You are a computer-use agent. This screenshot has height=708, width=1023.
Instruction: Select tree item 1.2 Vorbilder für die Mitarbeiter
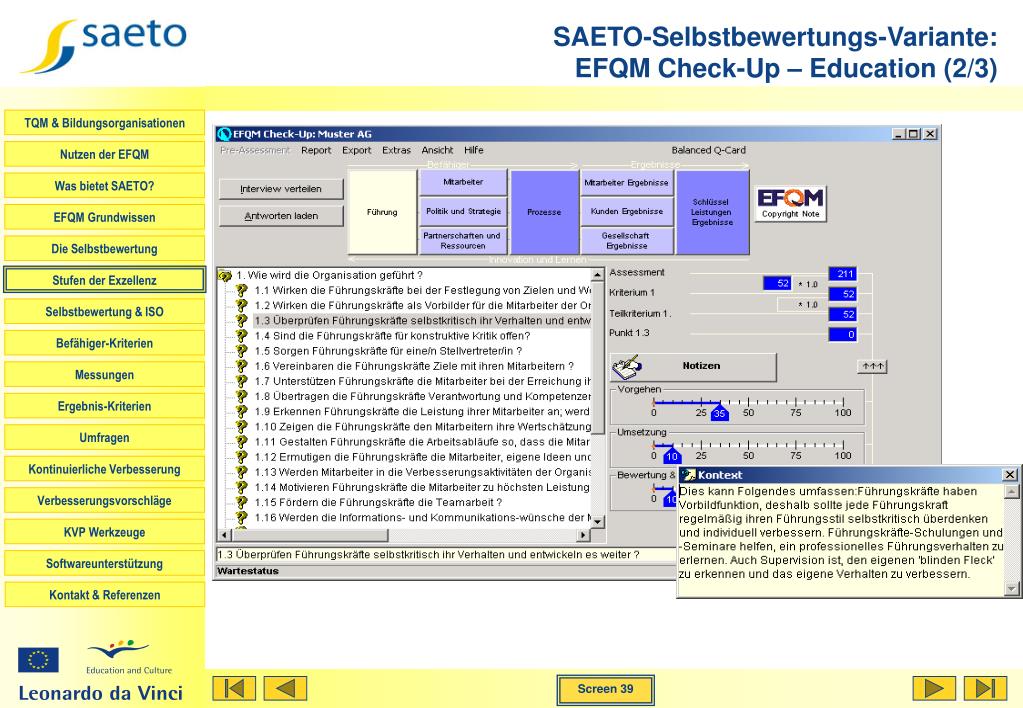pos(423,305)
